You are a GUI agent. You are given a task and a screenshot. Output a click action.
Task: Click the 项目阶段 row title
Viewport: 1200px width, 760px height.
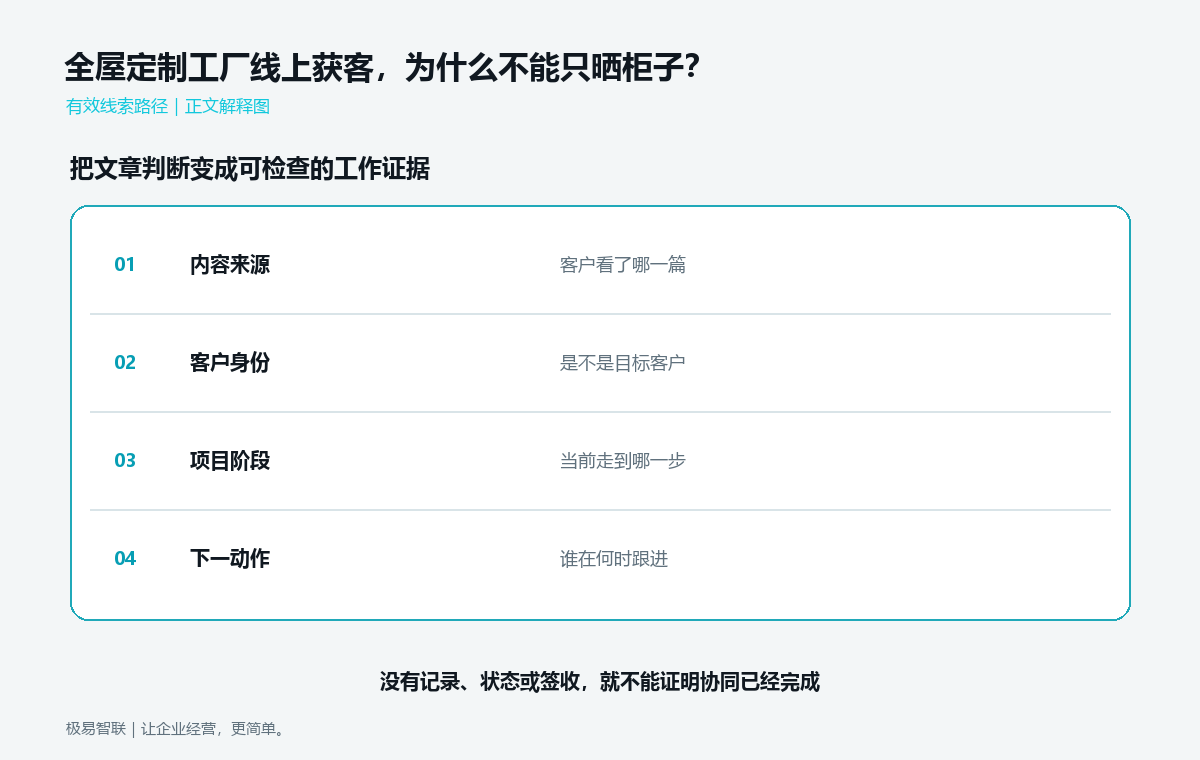pyautogui.click(x=230, y=461)
